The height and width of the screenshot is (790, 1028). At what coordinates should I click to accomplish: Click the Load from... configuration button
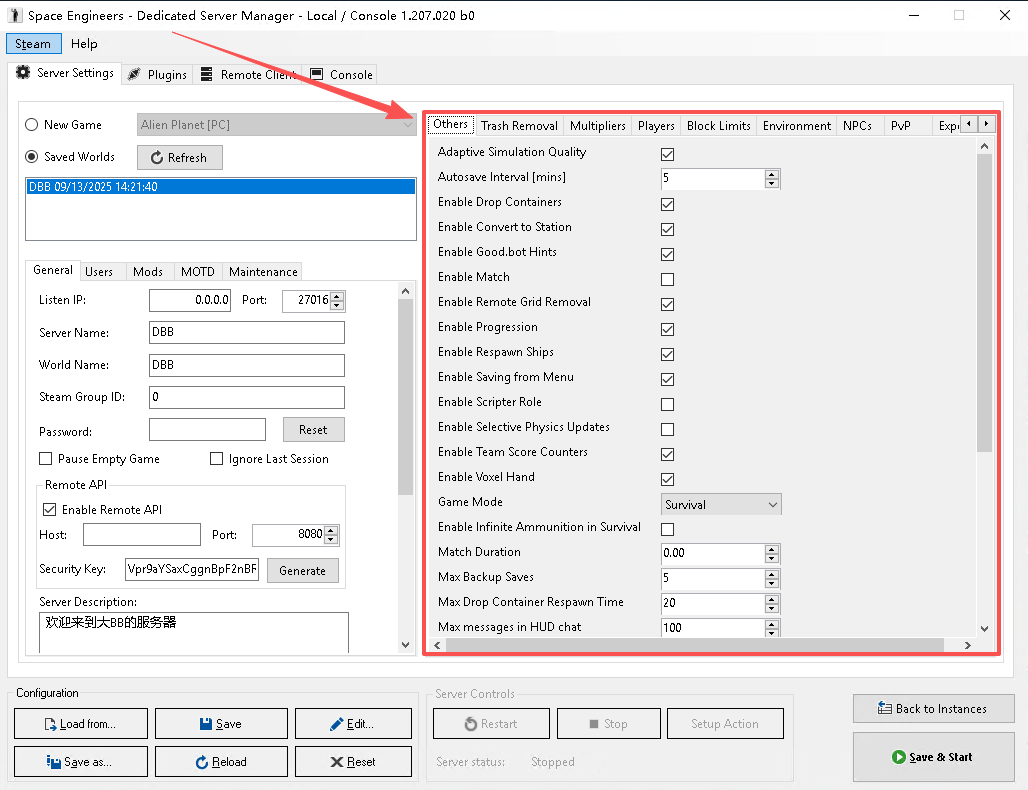pyautogui.click(x=81, y=724)
